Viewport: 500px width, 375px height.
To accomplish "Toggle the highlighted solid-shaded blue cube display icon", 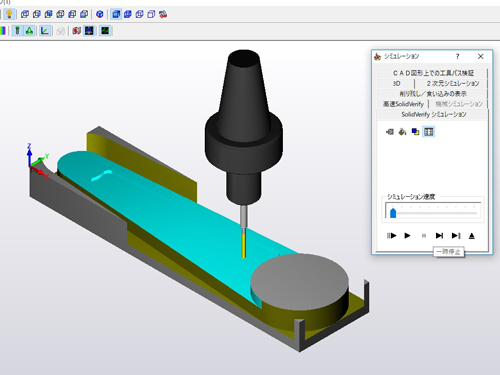I will (116, 14).
